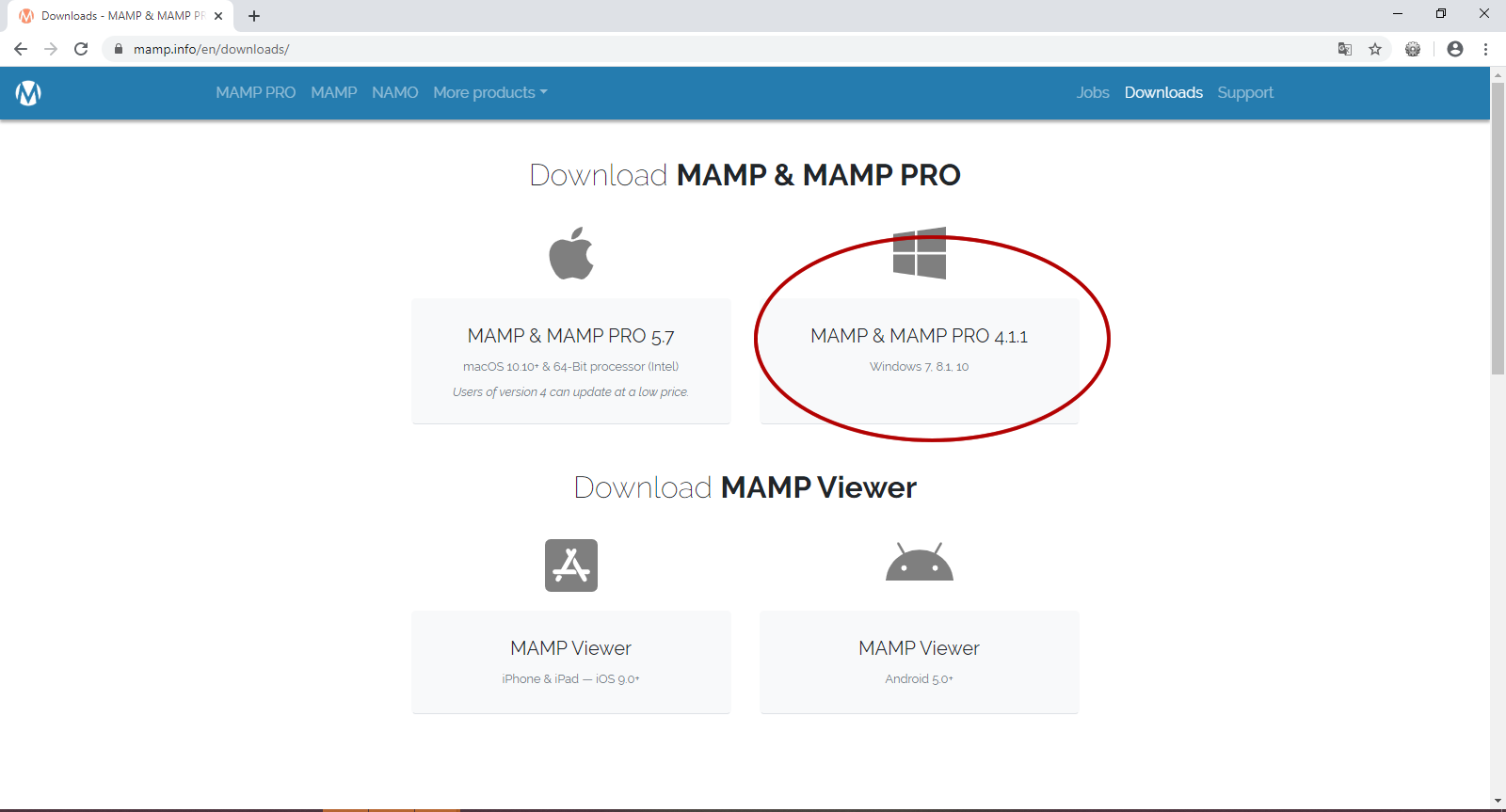1506x812 pixels.
Task: Click the Apple logo icon
Action: pyautogui.click(x=571, y=253)
